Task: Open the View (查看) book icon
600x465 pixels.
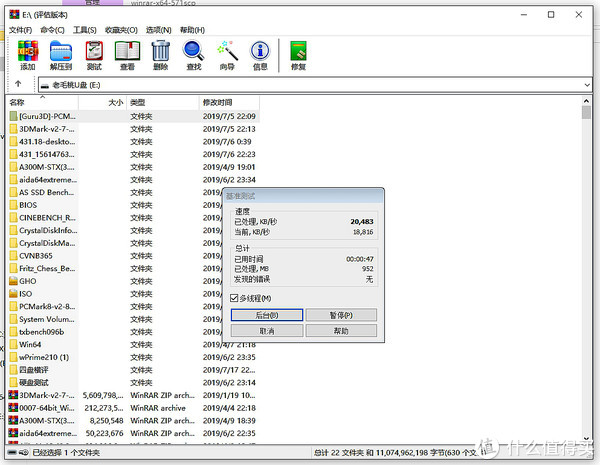Action: 127,55
